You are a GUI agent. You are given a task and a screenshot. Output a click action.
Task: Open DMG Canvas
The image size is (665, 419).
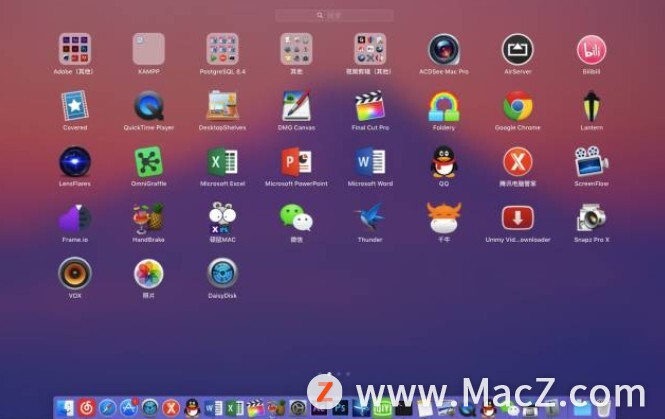click(296, 106)
